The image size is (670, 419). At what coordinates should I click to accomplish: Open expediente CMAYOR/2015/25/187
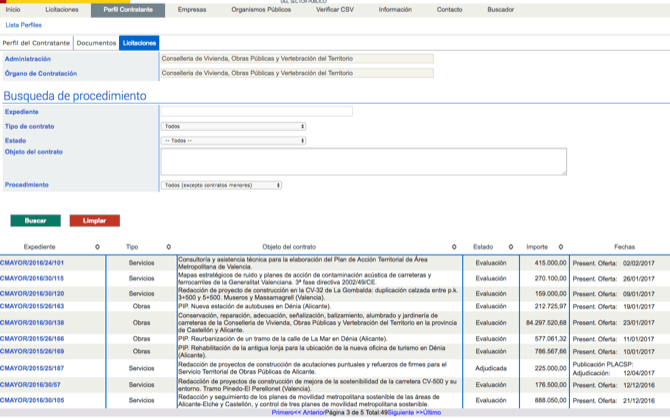32,368
